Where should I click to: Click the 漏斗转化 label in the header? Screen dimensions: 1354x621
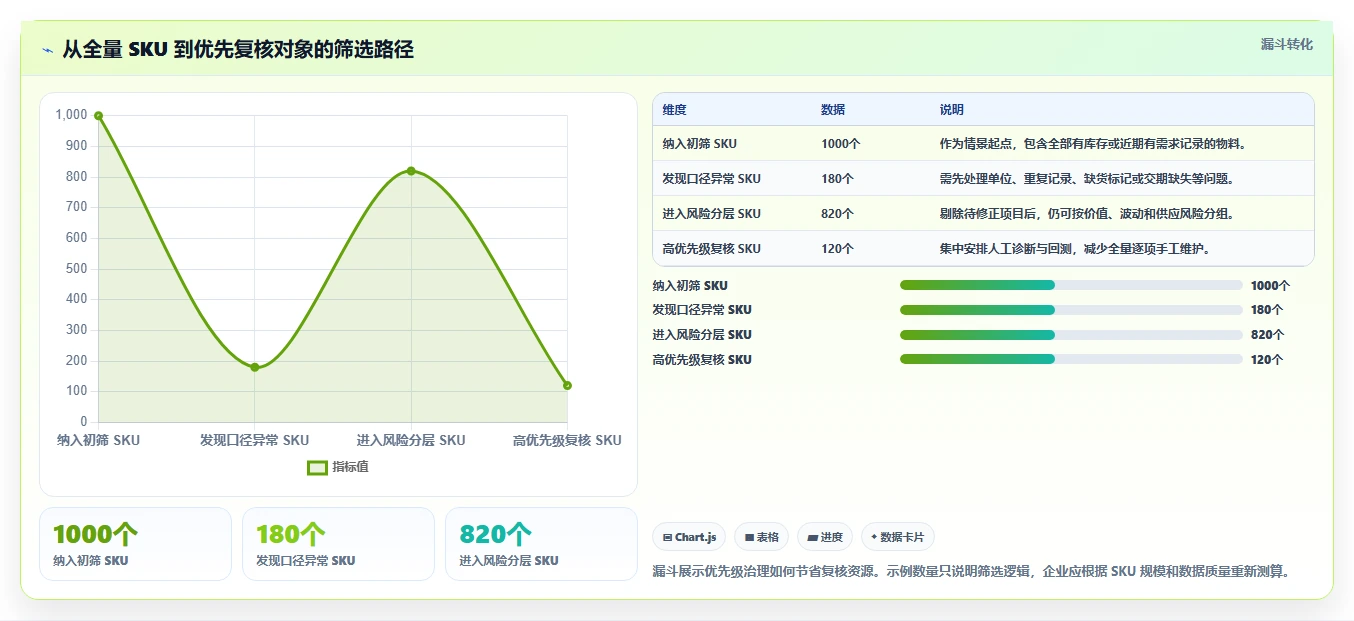coord(1286,44)
